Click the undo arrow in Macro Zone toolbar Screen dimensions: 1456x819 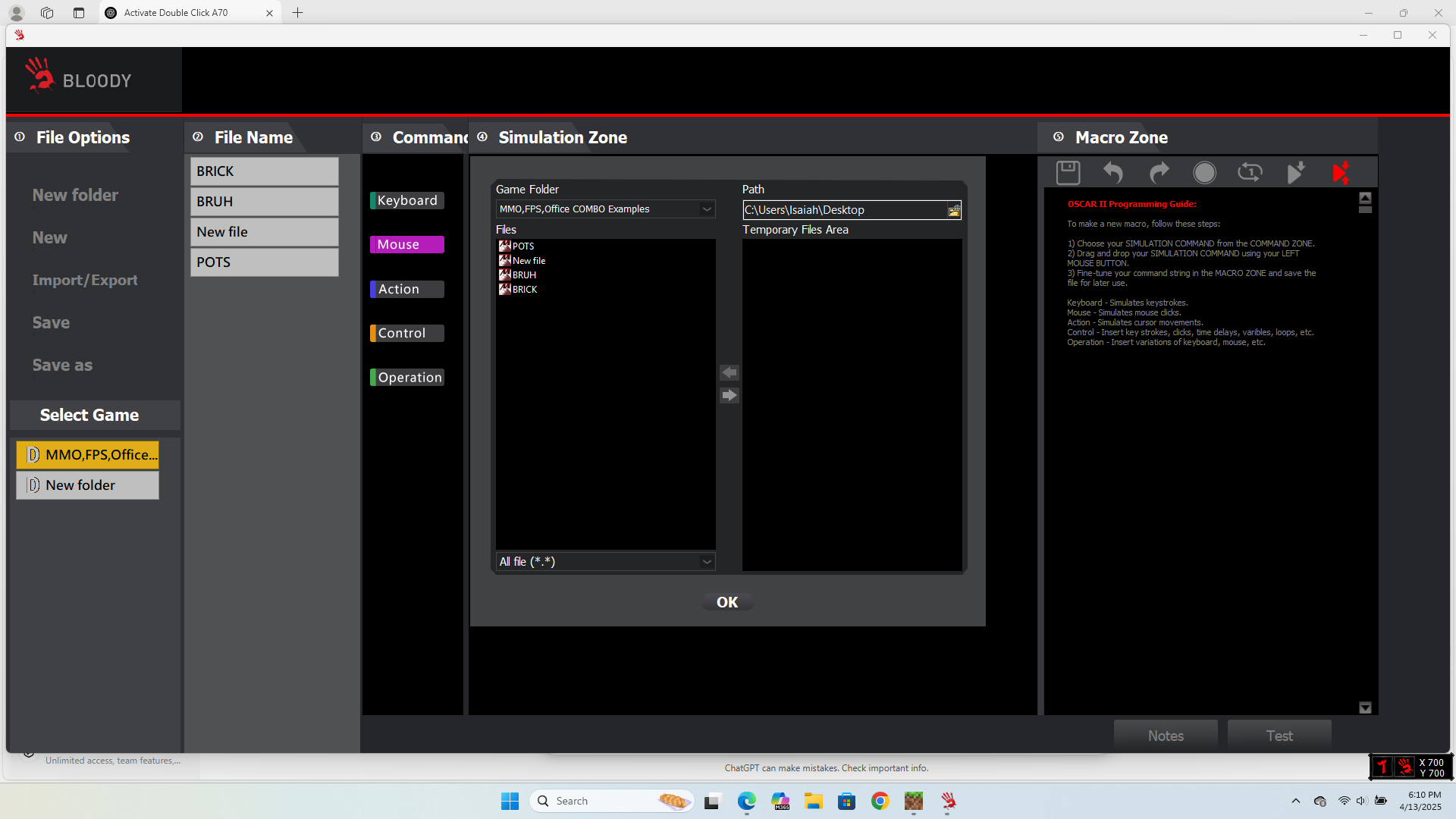[1113, 173]
